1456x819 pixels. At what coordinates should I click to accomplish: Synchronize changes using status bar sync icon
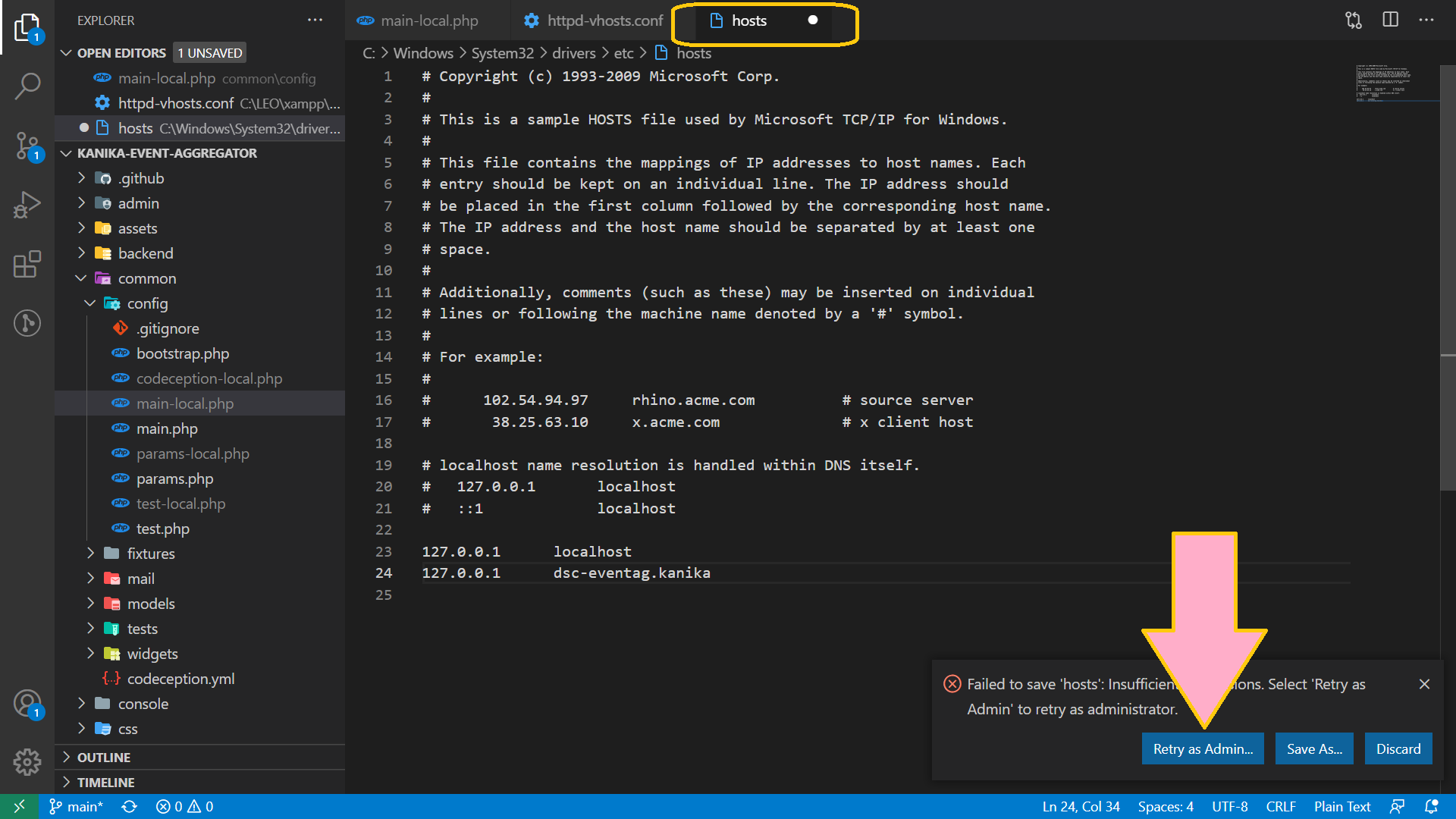coord(130,806)
